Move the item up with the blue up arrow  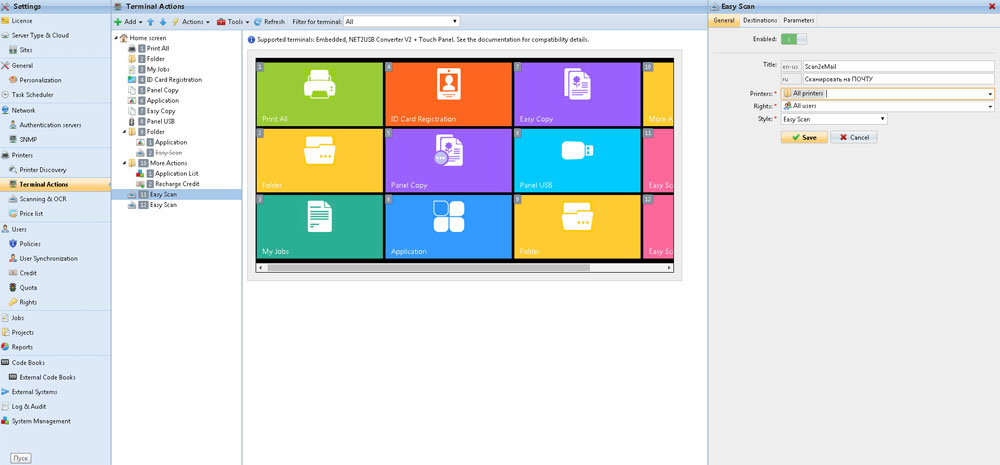[150, 22]
